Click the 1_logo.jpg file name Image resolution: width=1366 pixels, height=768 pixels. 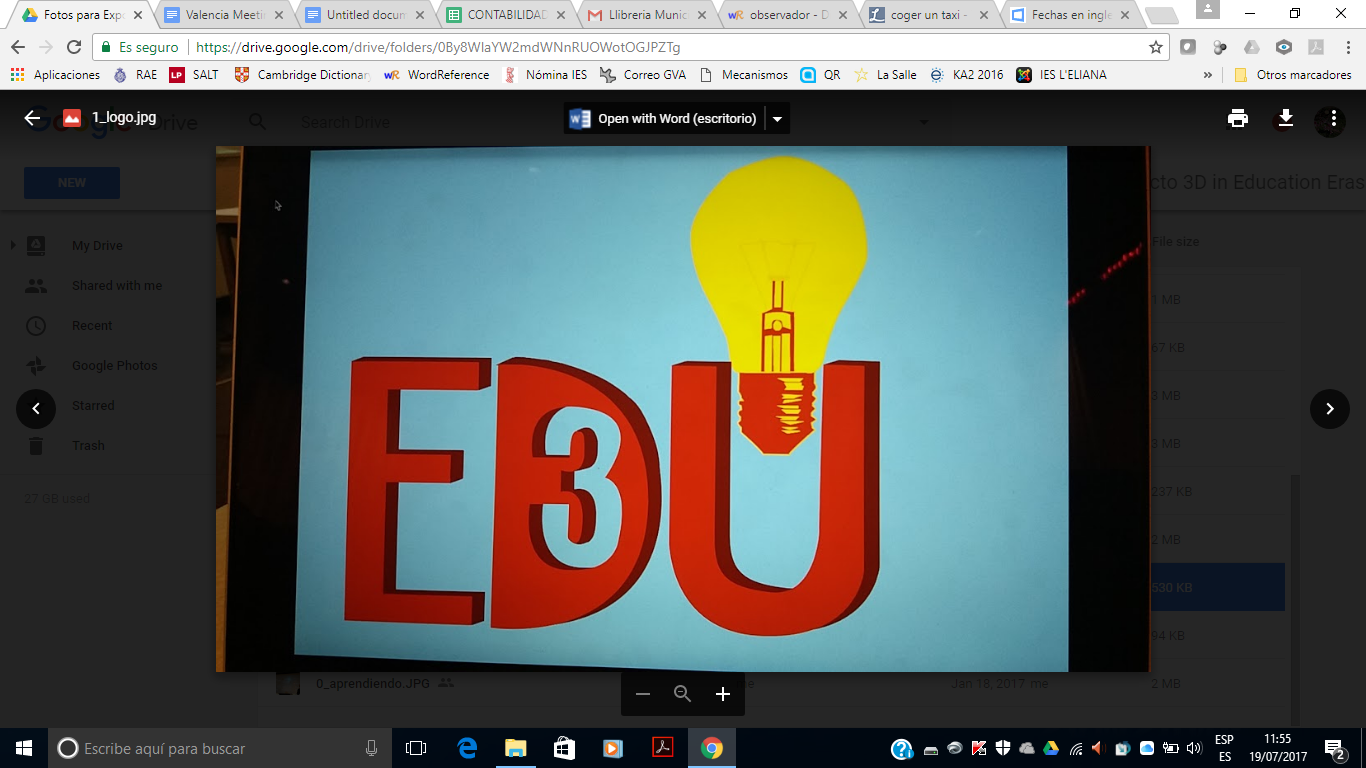point(124,118)
